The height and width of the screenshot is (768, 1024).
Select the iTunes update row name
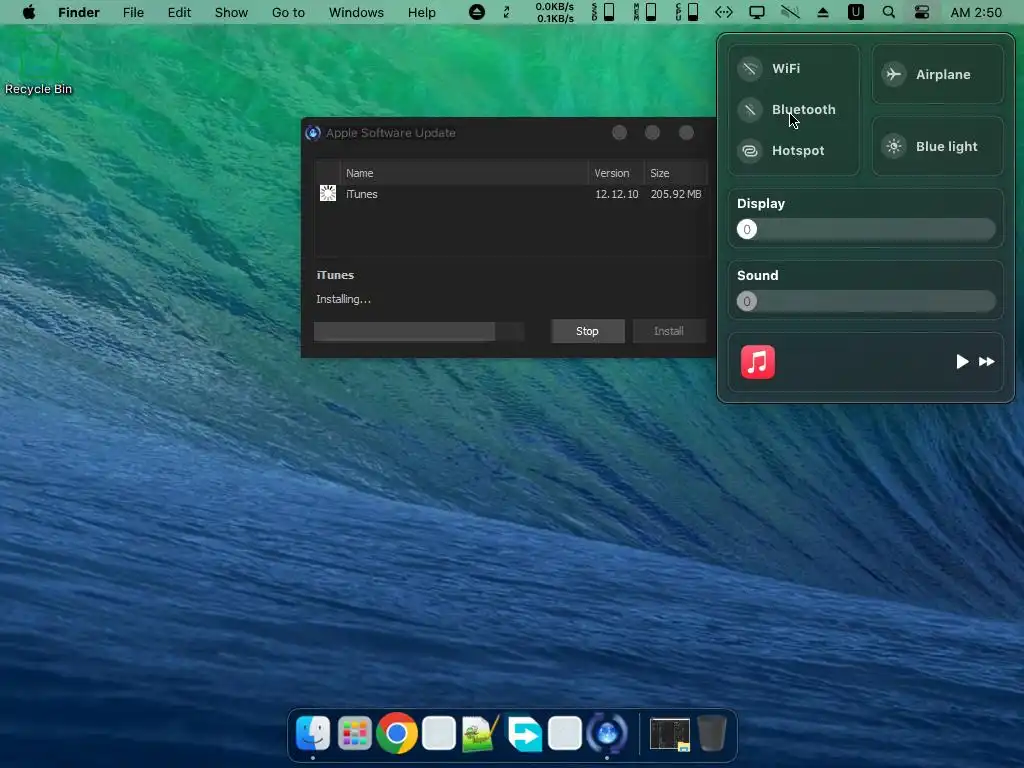(362, 194)
